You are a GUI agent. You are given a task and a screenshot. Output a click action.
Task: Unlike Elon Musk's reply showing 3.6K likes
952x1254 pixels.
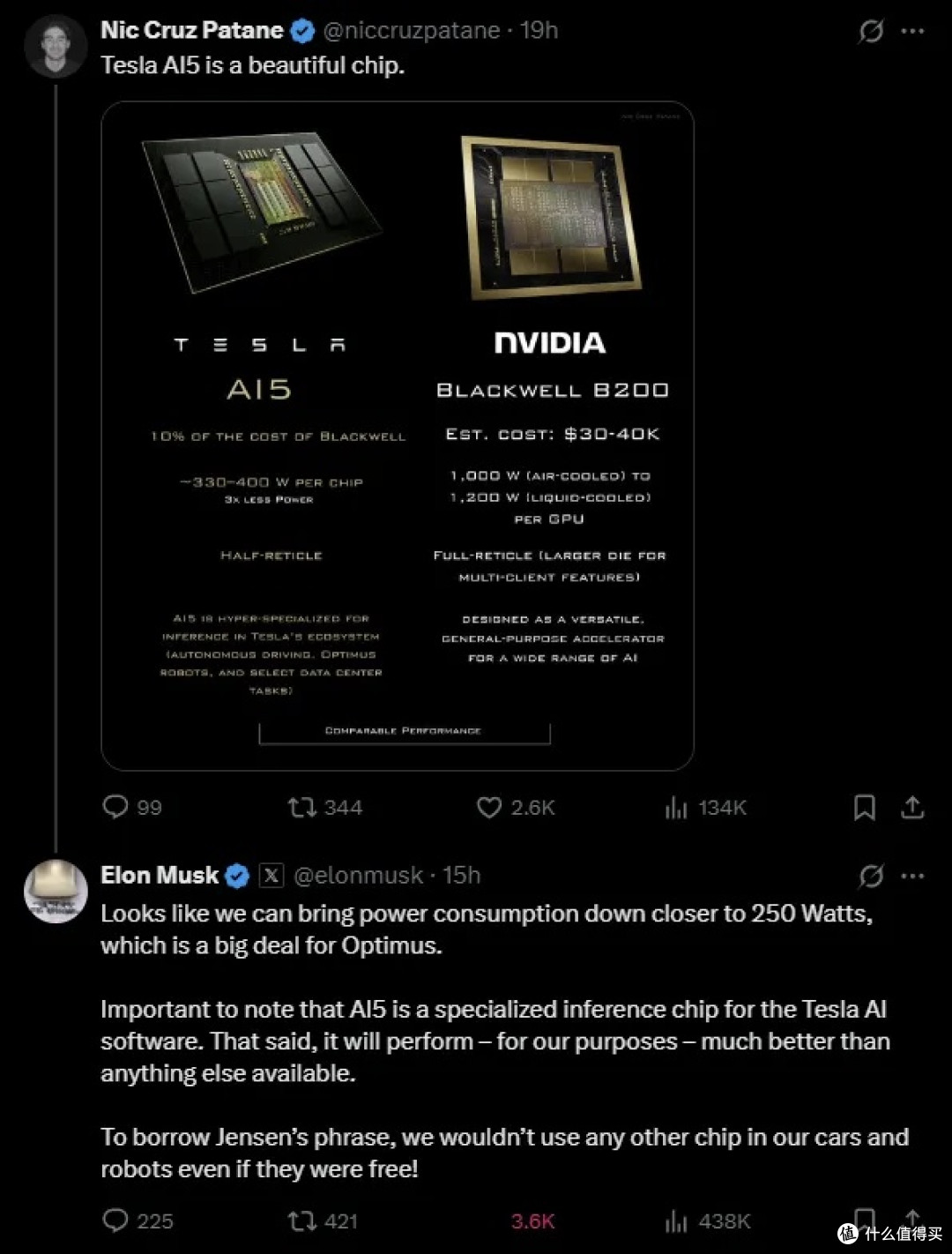tap(532, 1220)
